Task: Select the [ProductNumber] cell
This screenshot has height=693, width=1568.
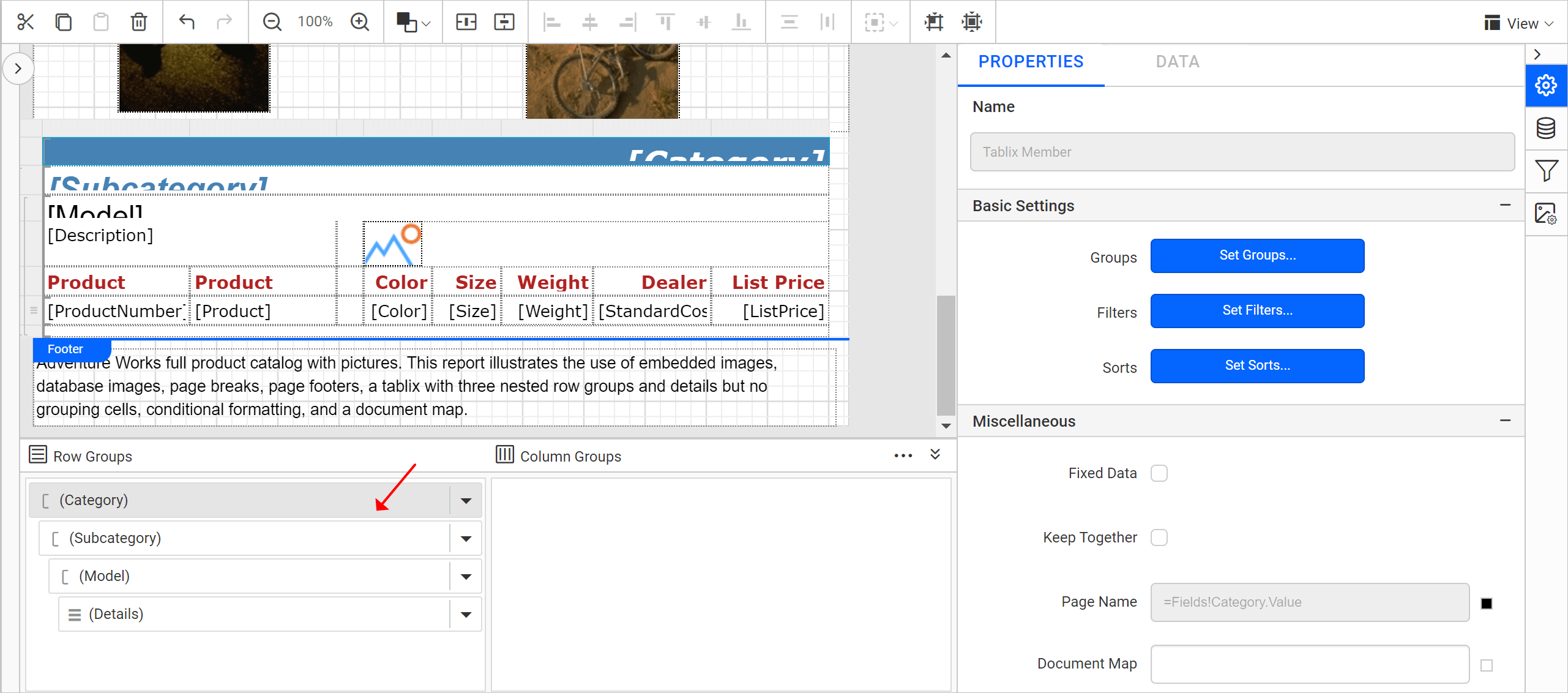Action: 116,311
